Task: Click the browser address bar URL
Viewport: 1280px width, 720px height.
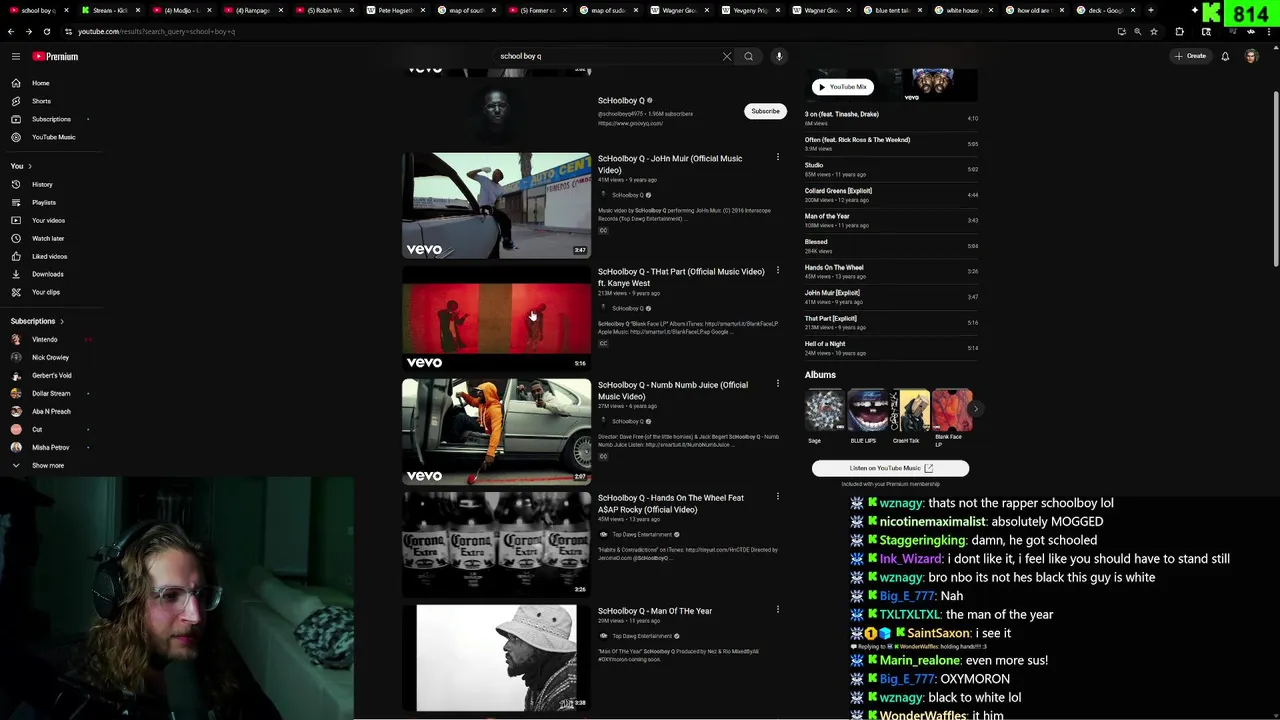Action: [157, 31]
